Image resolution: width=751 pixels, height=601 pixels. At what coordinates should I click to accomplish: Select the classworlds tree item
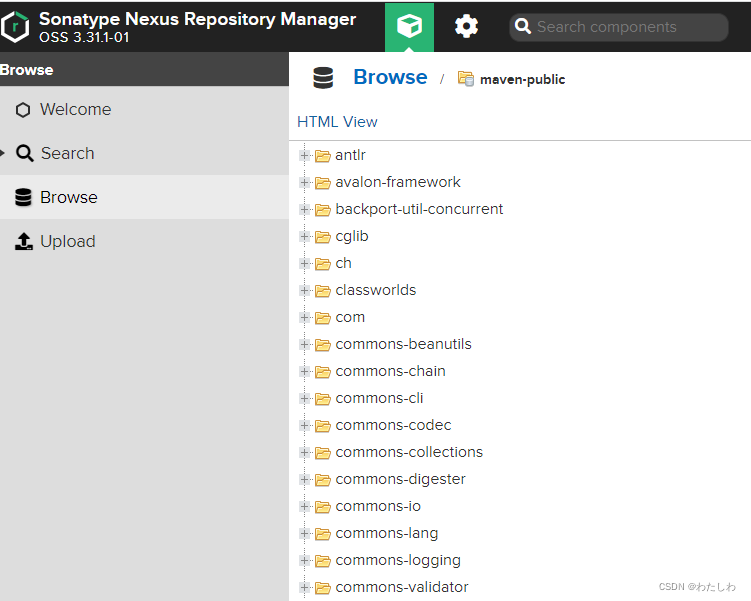point(376,290)
